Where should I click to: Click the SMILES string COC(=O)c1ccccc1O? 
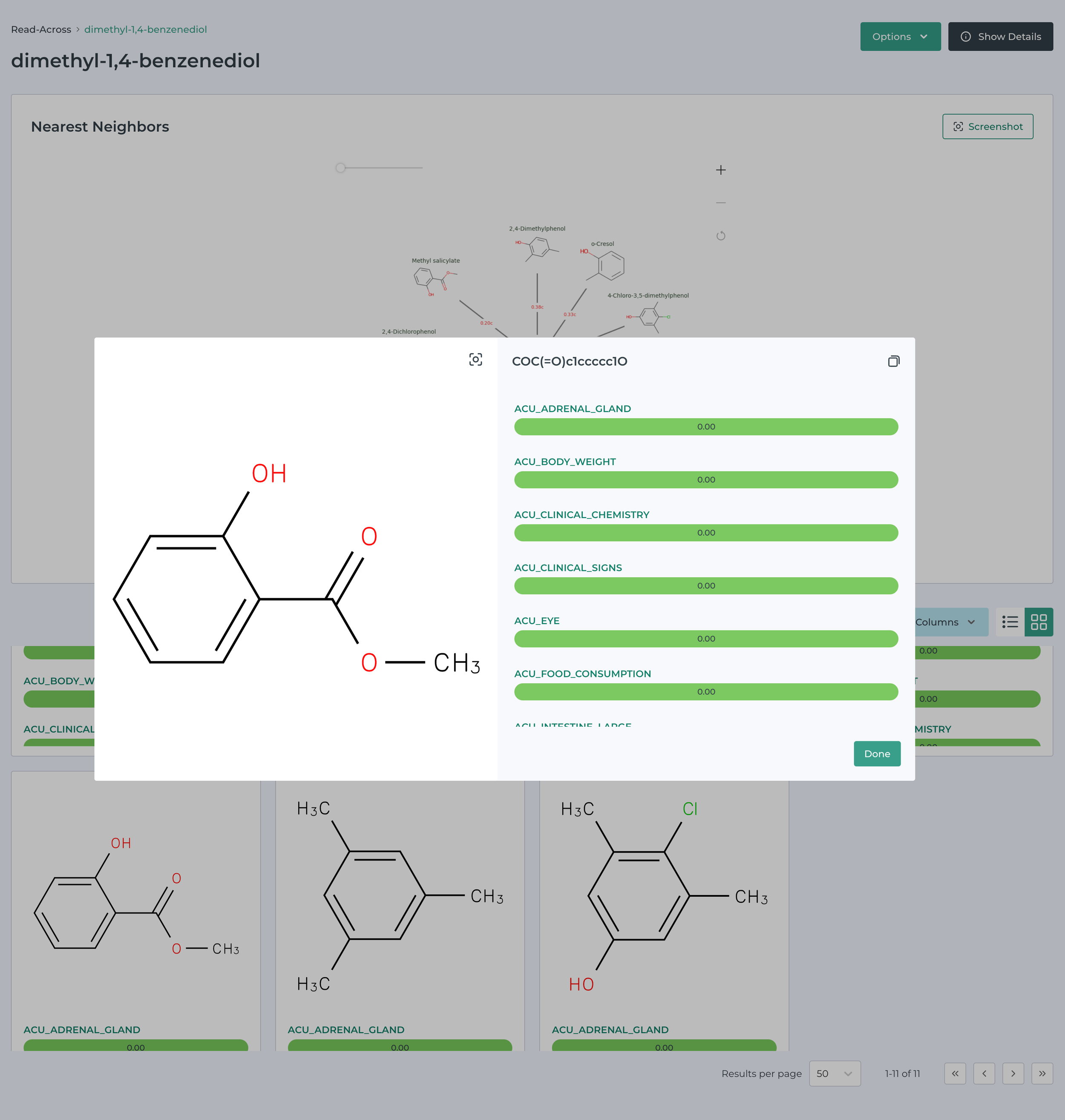(570, 362)
